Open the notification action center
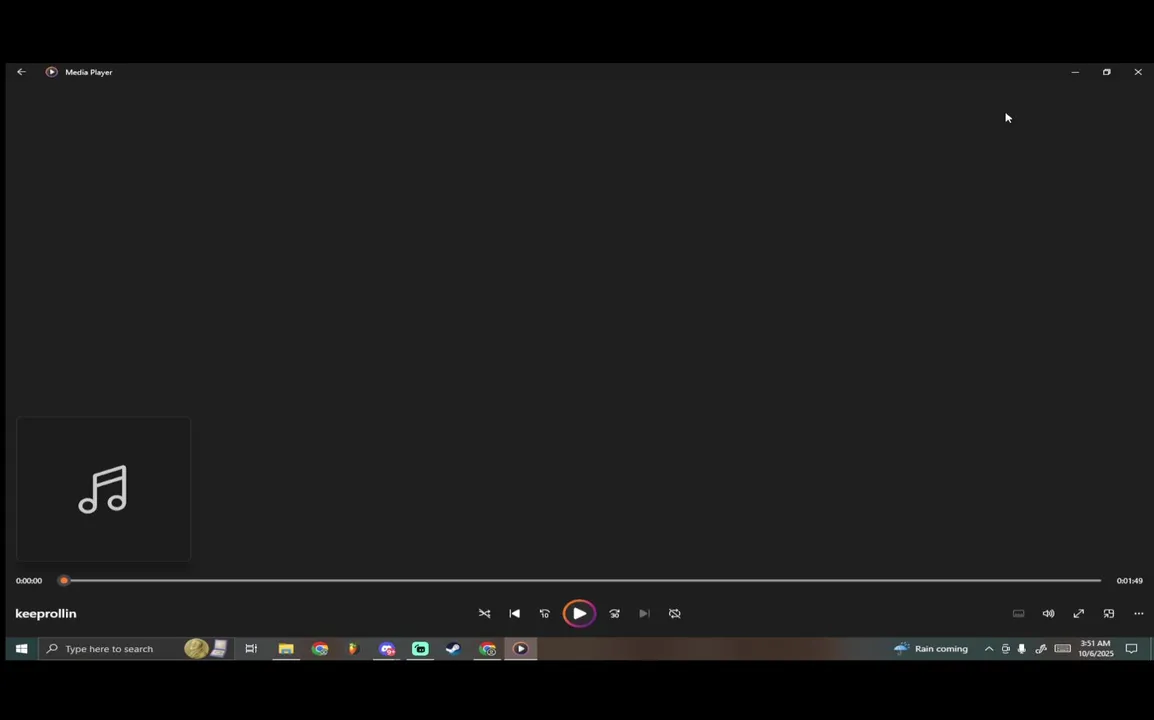 coord(1132,649)
